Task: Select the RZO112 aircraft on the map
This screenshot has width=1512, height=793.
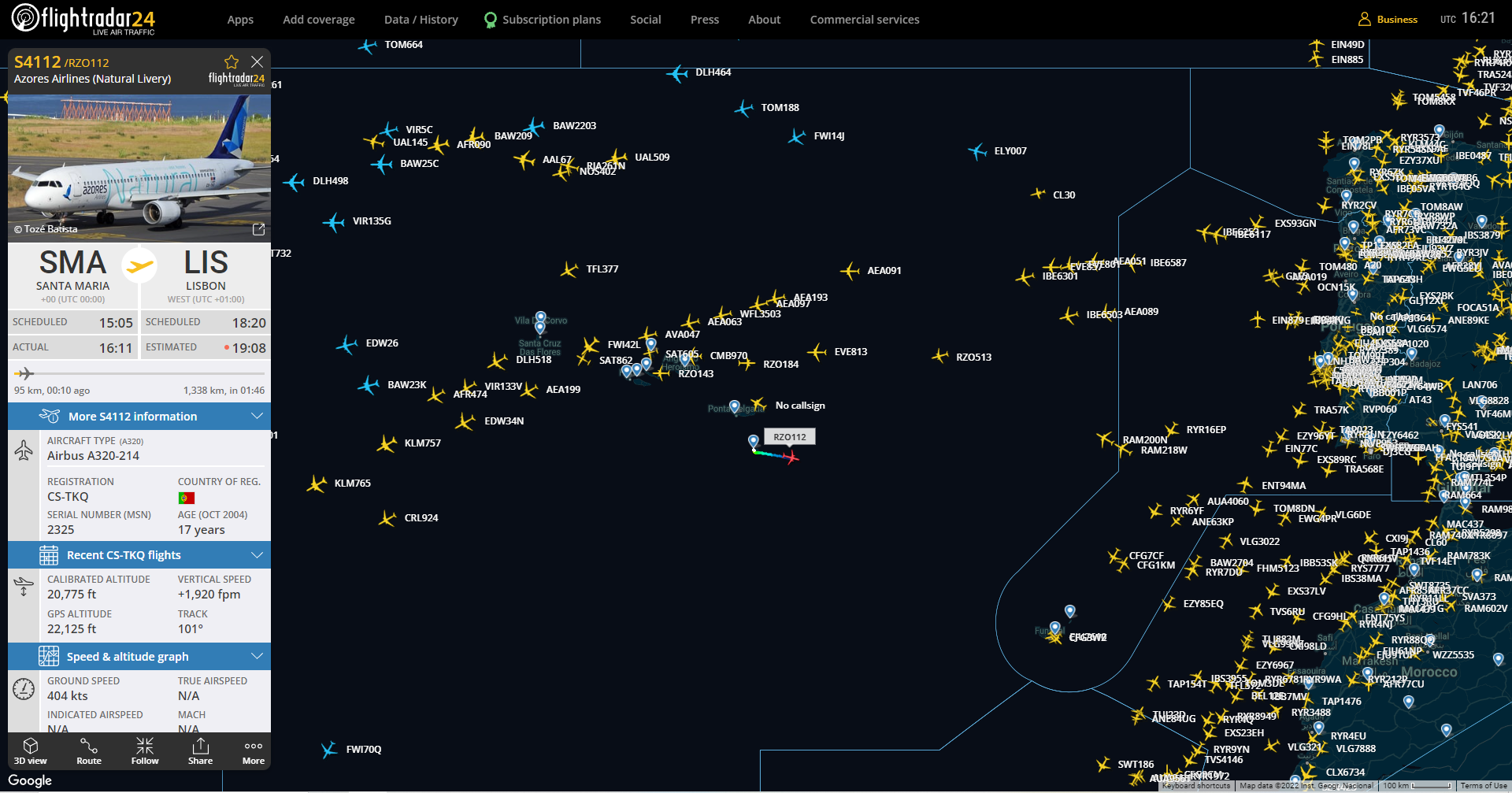Action: coord(790,457)
